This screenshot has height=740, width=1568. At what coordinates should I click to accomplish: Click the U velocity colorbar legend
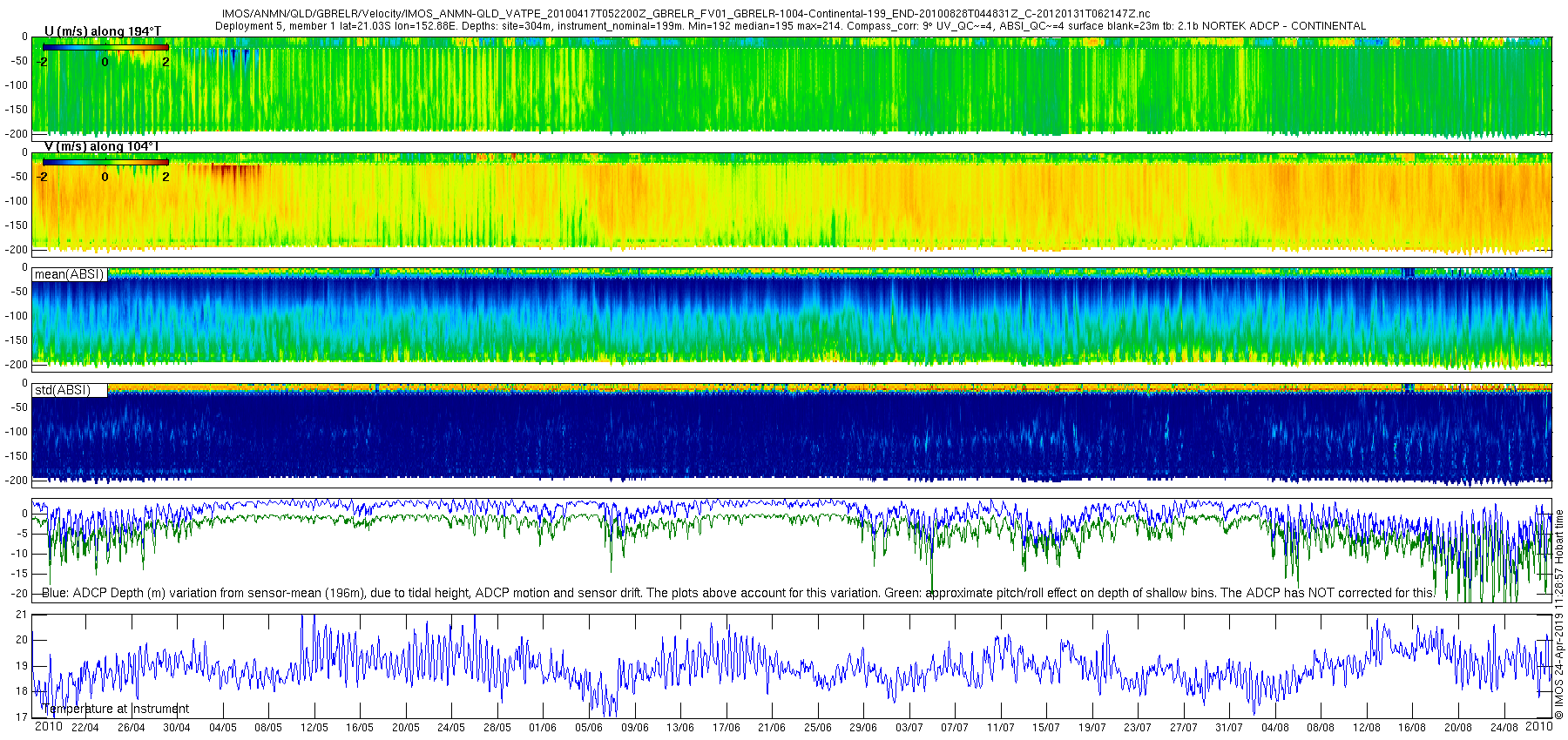click(x=105, y=47)
